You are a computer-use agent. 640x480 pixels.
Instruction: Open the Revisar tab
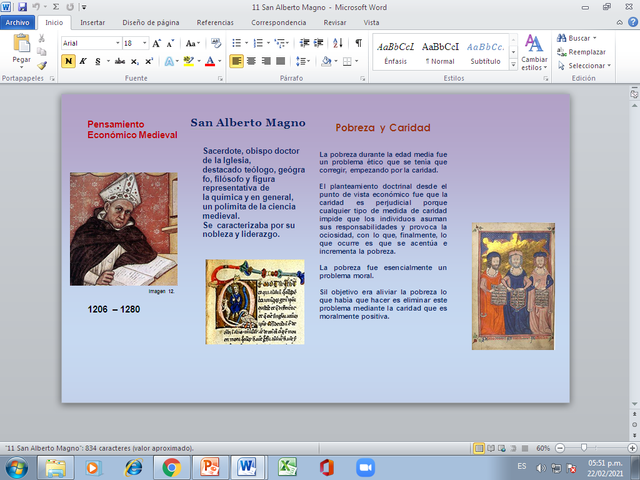[335, 22]
